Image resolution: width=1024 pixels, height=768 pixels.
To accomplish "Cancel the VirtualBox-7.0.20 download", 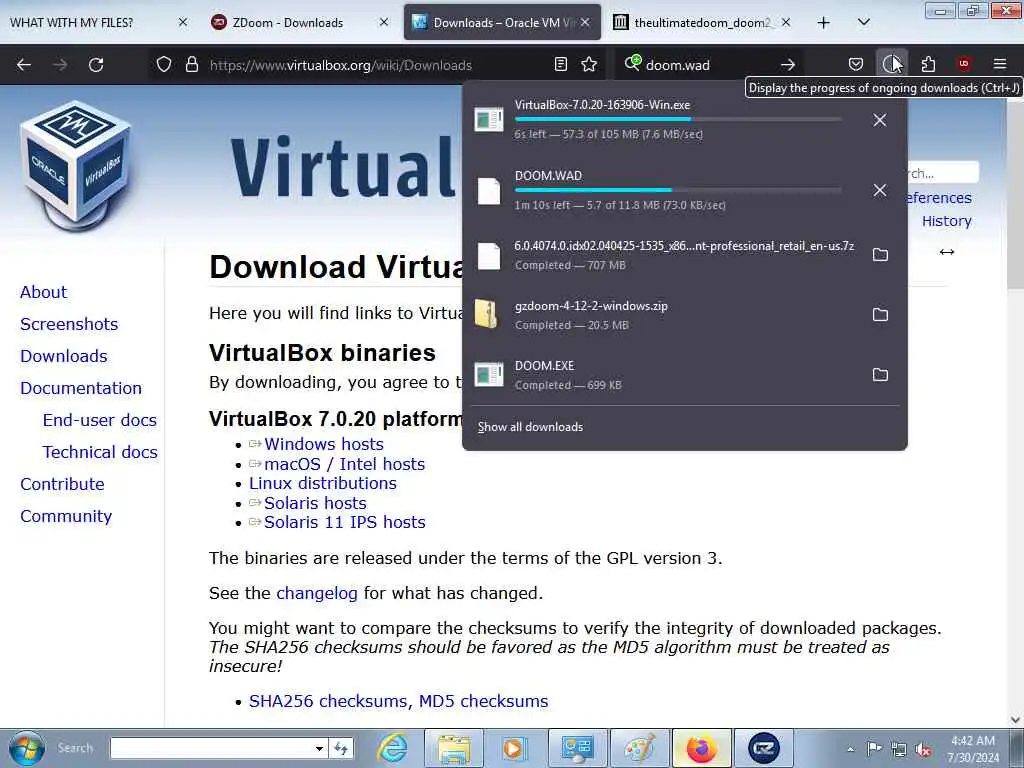I will (x=880, y=120).
